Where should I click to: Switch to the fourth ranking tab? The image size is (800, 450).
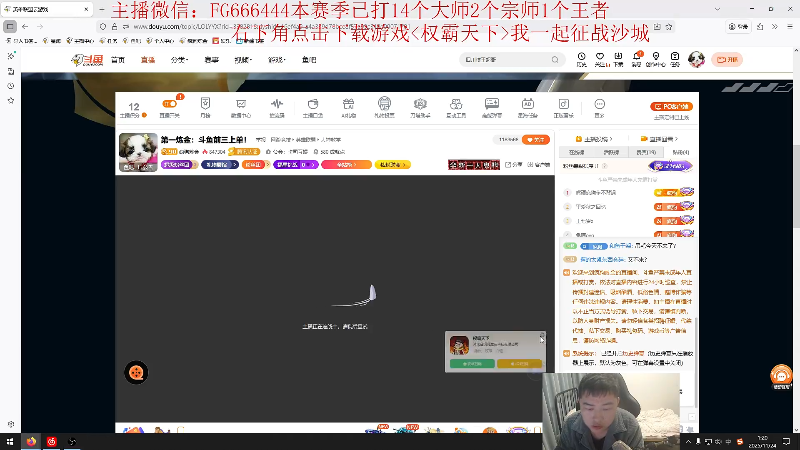pyautogui.click(x=681, y=153)
